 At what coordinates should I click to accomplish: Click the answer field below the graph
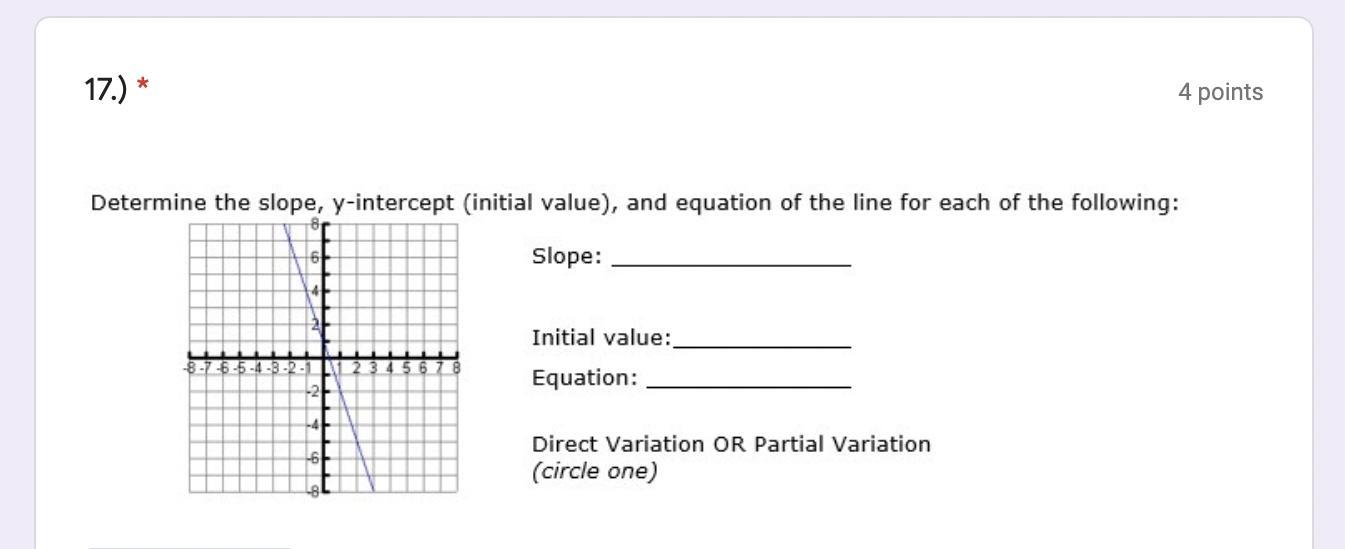click(x=190, y=547)
